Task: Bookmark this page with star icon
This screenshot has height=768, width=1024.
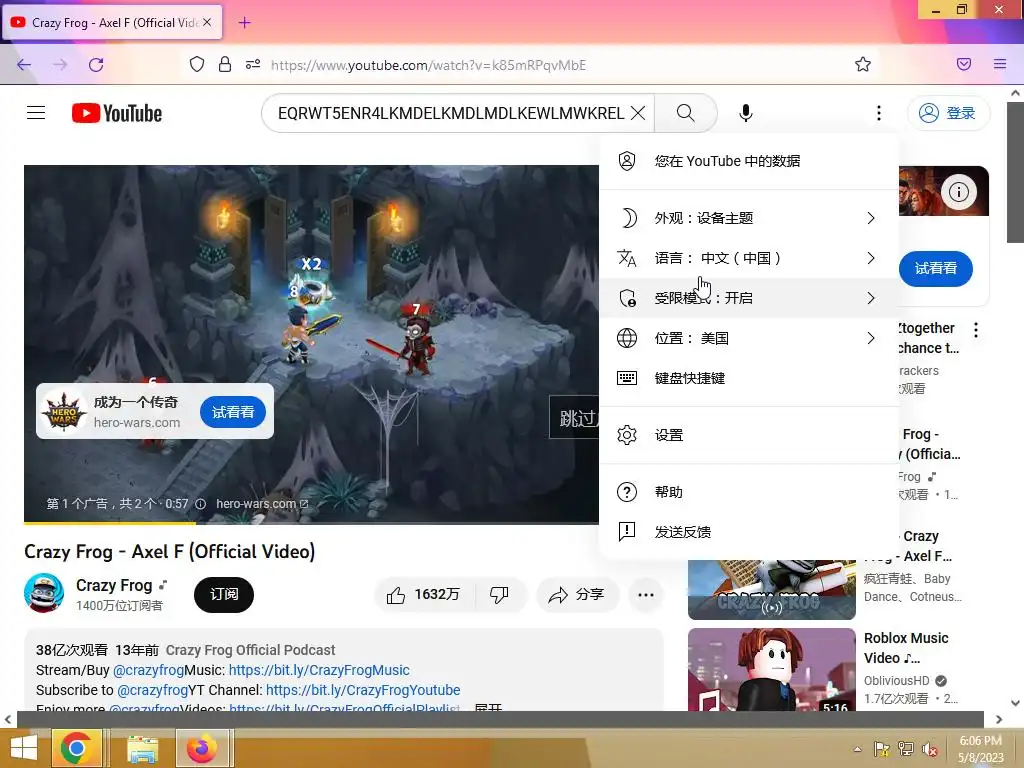Action: coord(863,64)
